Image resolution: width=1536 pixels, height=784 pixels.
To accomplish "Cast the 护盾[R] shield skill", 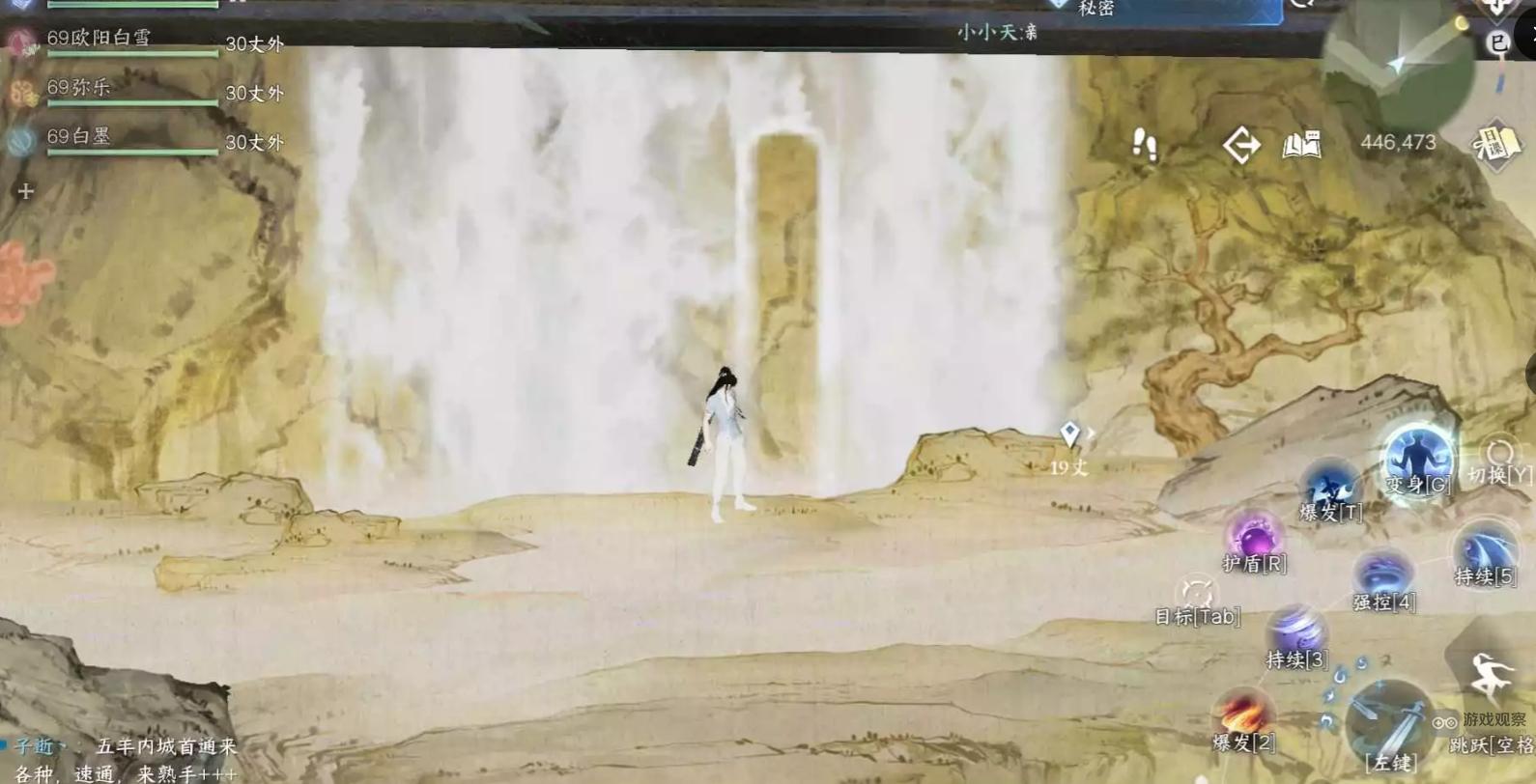I will tap(1254, 537).
